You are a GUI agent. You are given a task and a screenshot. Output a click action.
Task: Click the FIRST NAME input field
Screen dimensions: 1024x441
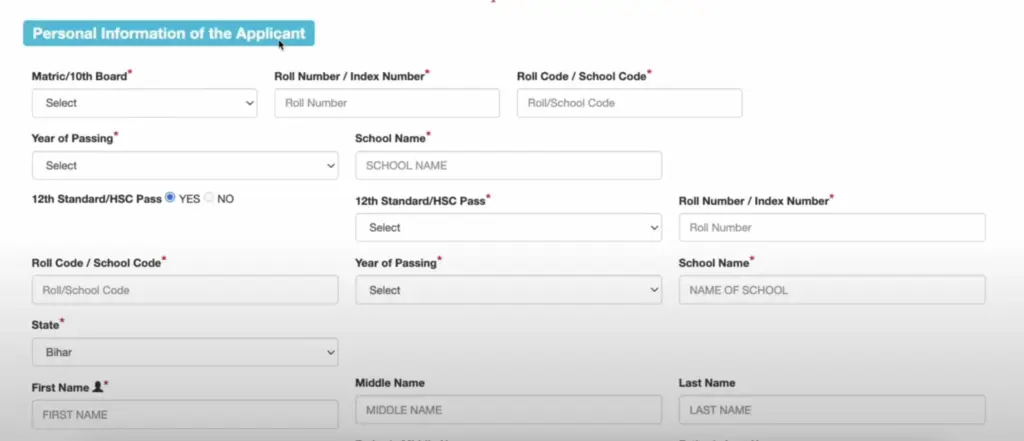(185, 415)
